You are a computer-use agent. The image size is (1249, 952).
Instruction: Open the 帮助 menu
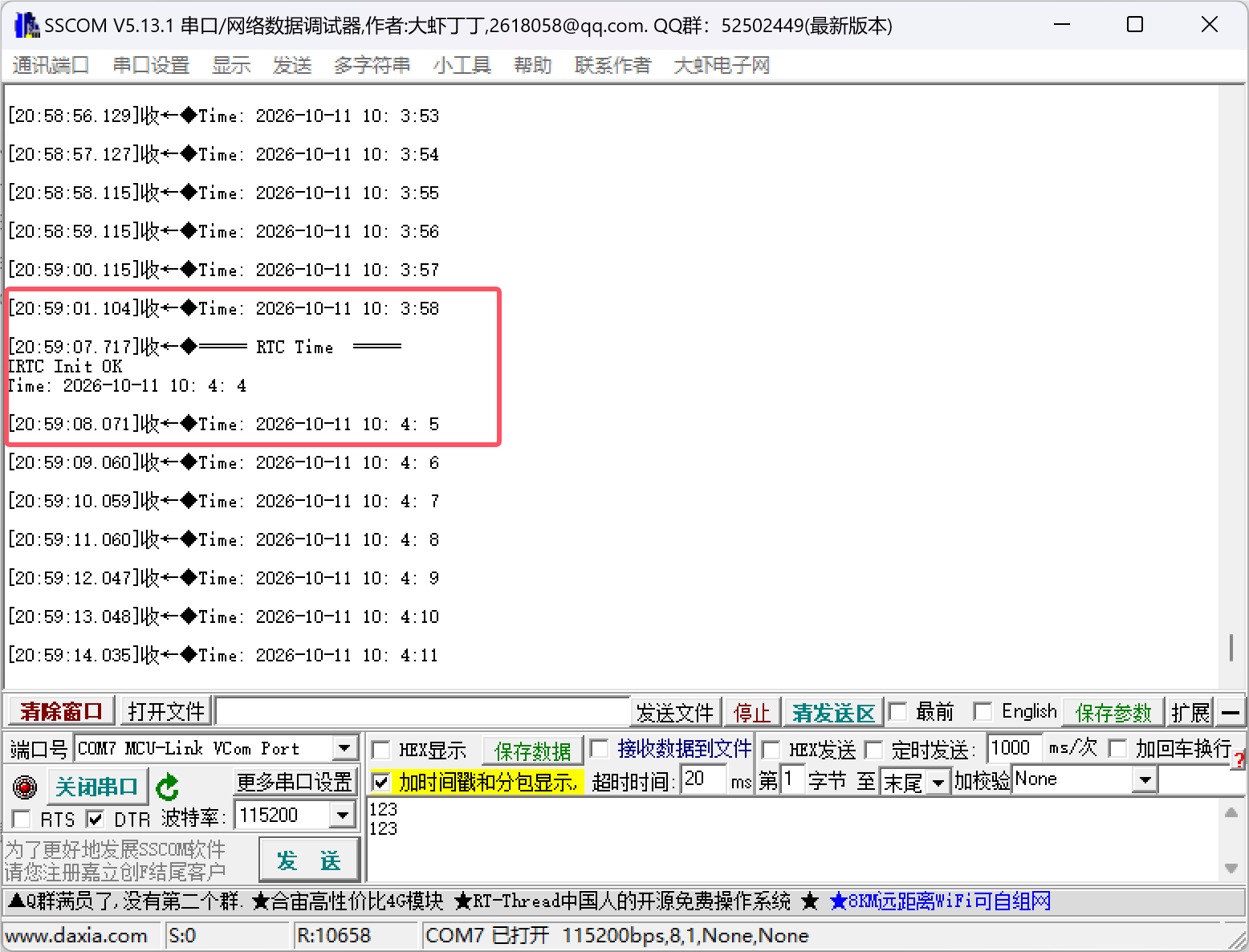click(x=533, y=65)
